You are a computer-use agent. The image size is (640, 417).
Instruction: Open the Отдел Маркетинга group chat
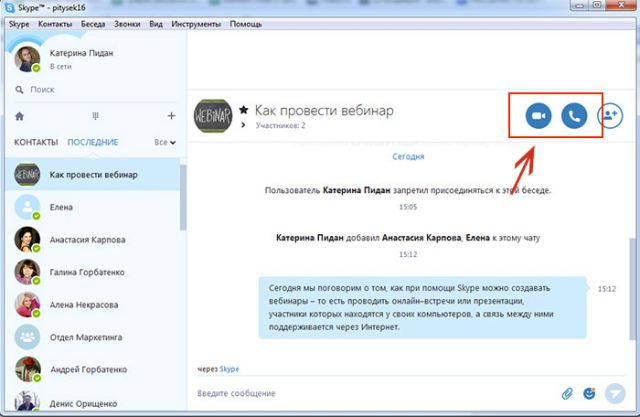click(93, 337)
